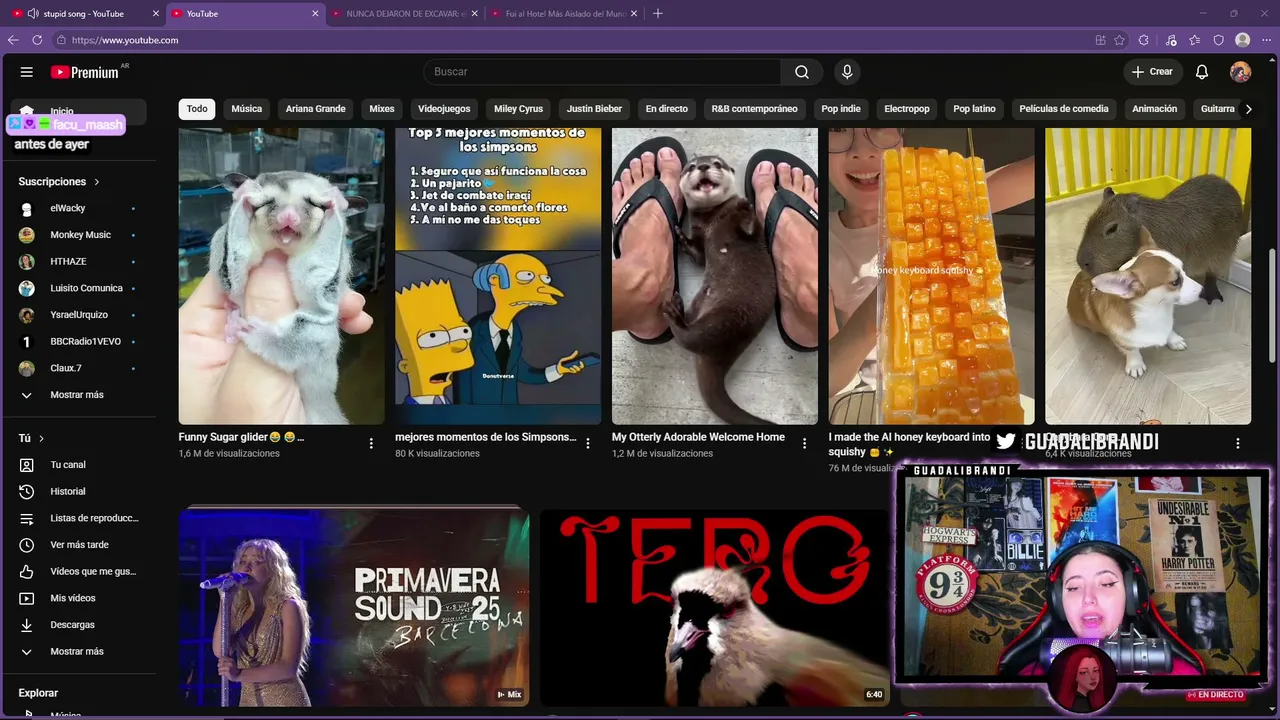Select the Videojuegos chip
The width and height of the screenshot is (1280, 720).
[444, 109]
